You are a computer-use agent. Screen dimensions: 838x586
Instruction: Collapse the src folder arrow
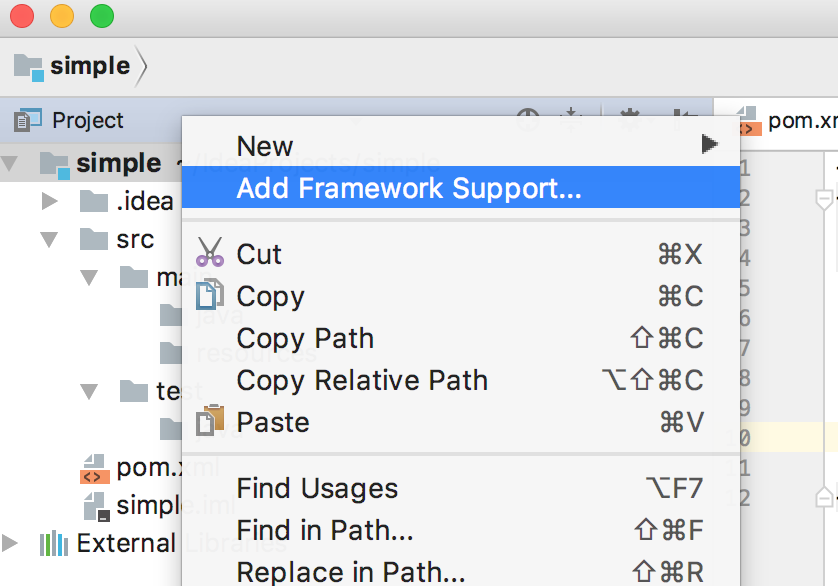click(x=49, y=240)
